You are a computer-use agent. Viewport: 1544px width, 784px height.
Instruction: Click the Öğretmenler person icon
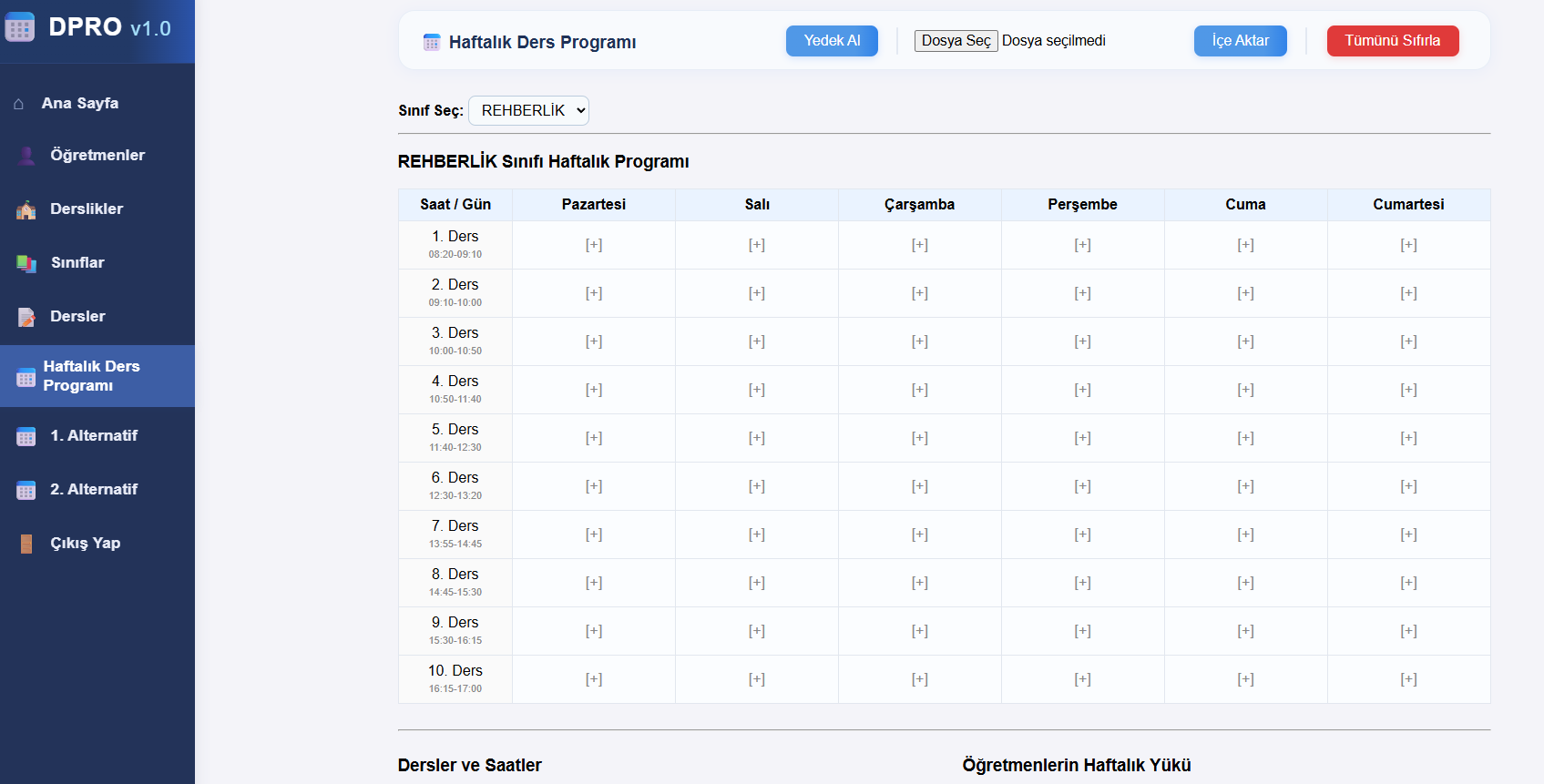26,156
